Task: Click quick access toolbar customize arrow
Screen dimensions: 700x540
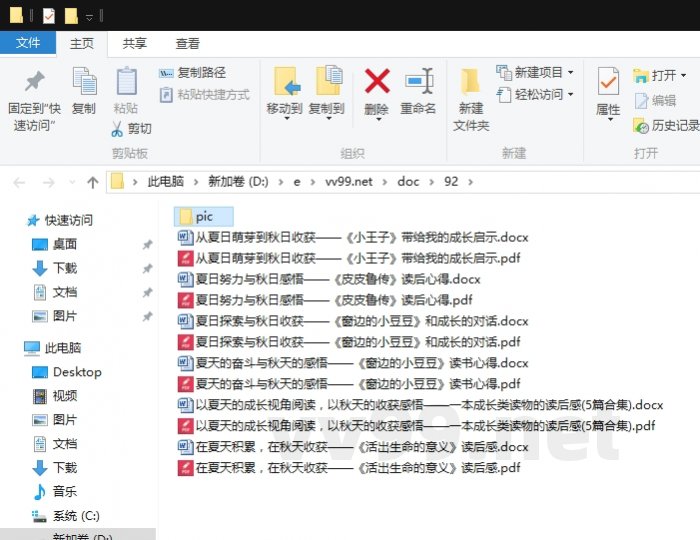Action: [89, 17]
